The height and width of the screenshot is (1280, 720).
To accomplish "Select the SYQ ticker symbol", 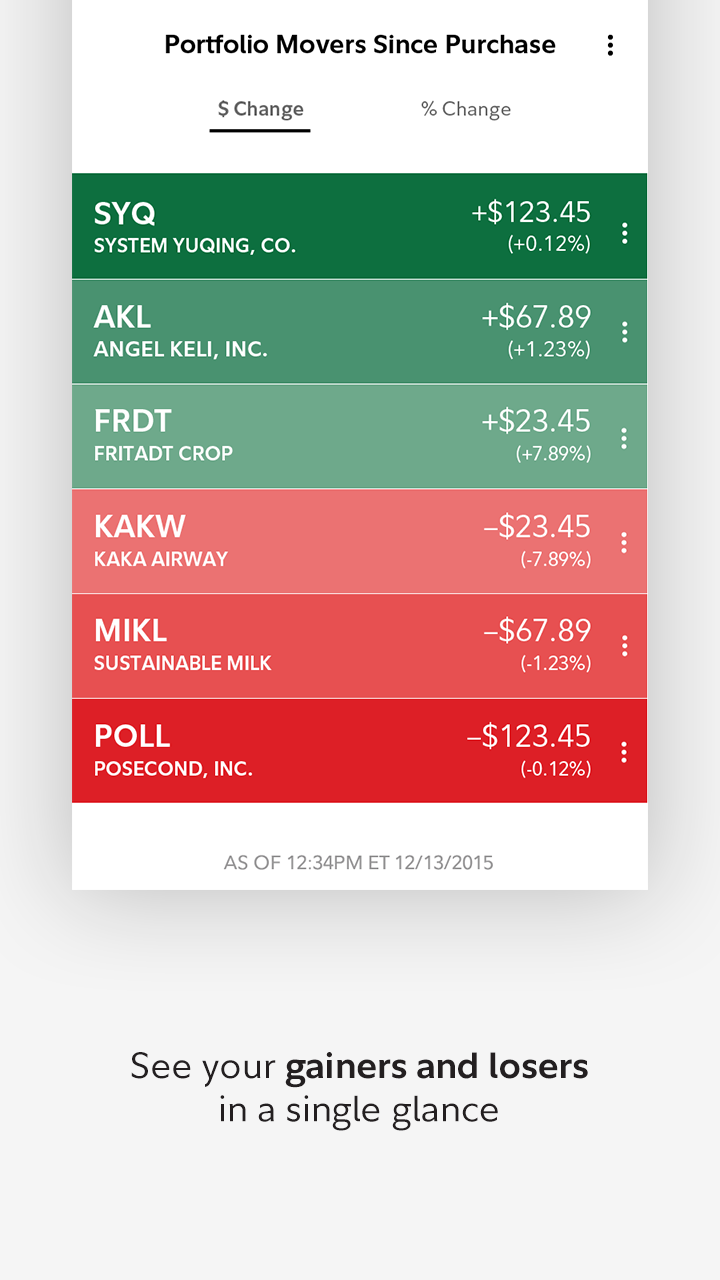I will point(125,213).
